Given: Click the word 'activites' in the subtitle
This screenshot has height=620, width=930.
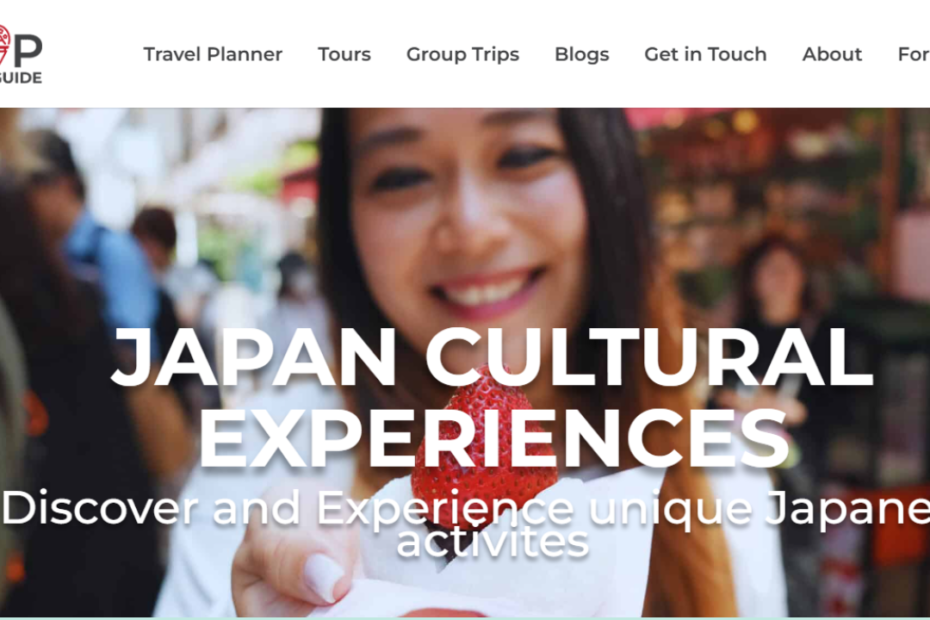Looking at the screenshot, I should pos(492,541).
